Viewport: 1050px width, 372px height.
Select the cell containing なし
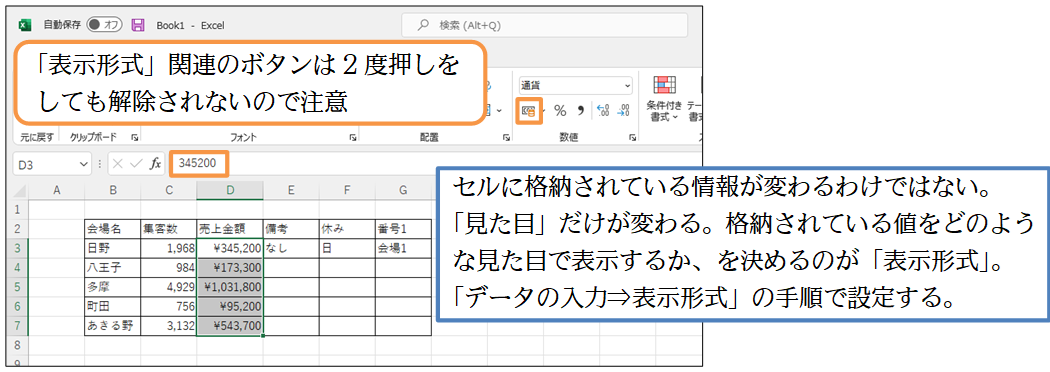(291, 248)
